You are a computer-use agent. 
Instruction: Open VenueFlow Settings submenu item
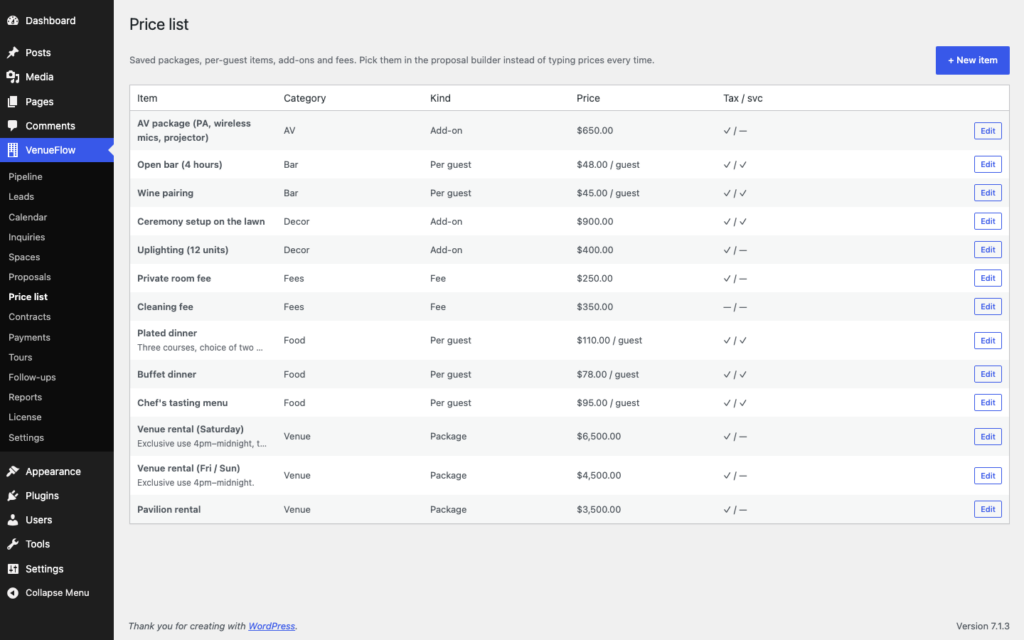pyautogui.click(x=26, y=438)
